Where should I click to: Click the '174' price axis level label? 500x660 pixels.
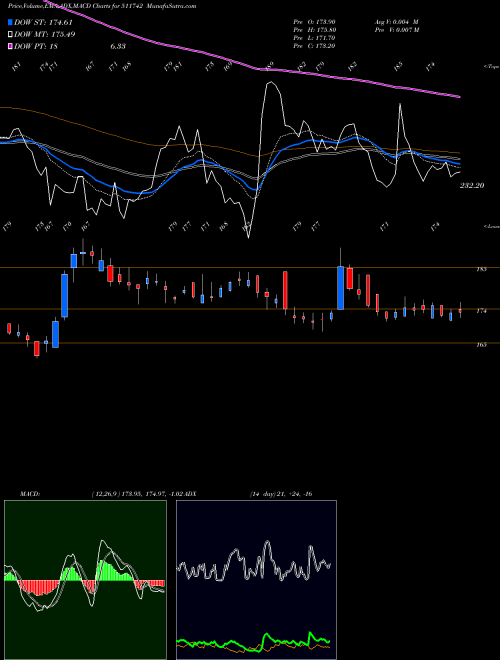point(481,311)
